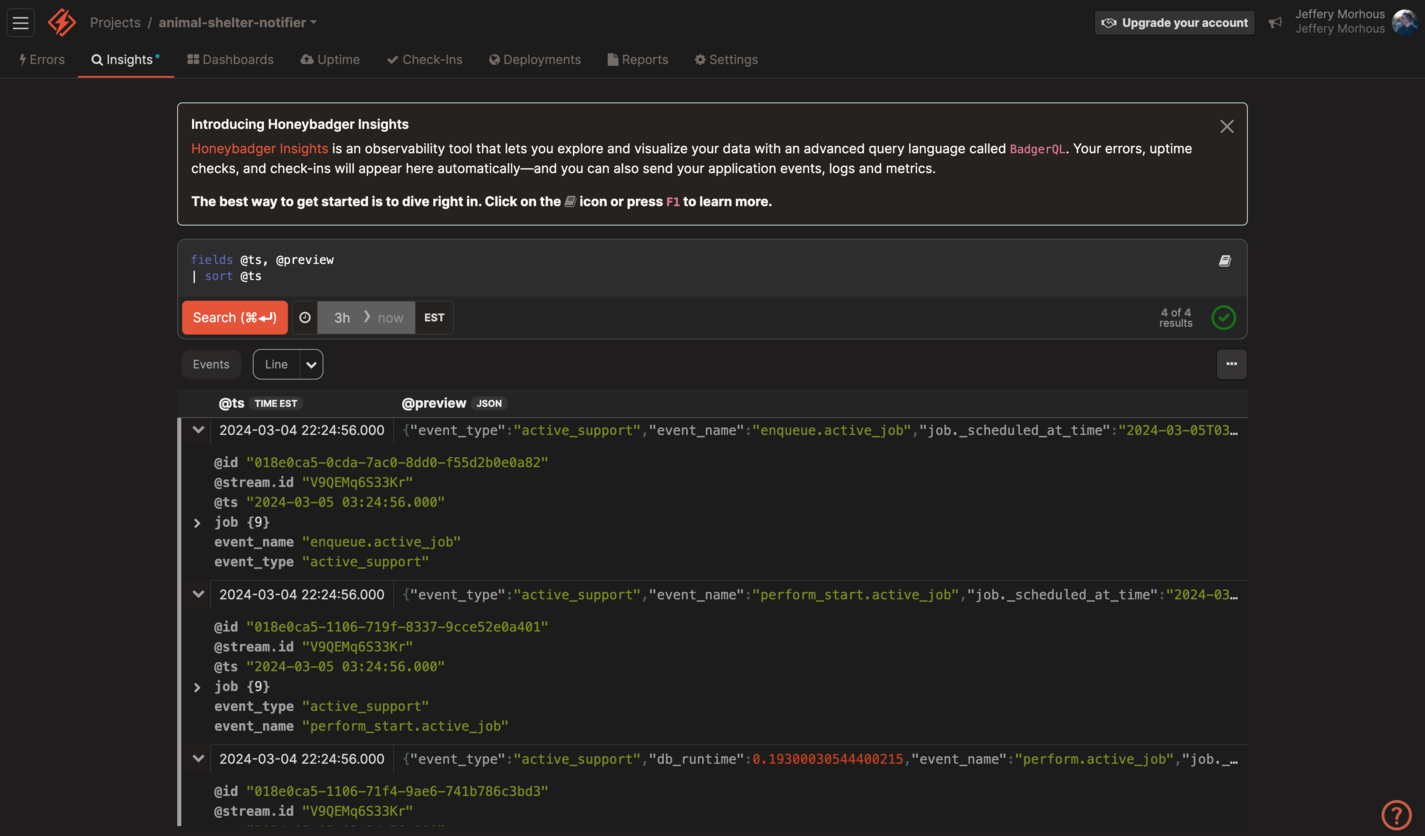Collapse the perform.active_job event row
Viewport: 1425px width, 836px height.
[x=198, y=759]
